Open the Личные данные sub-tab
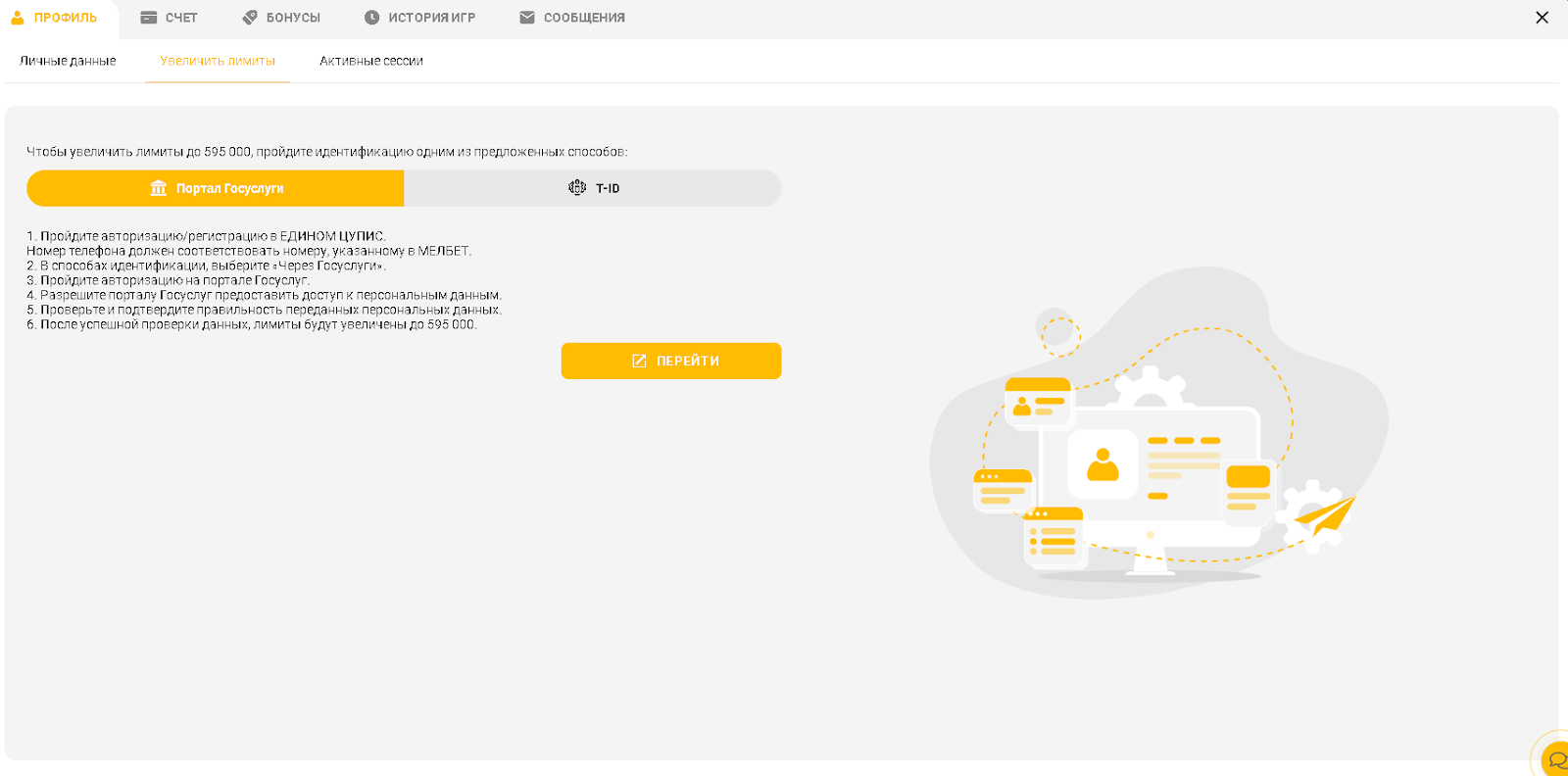The image size is (1568, 776). pyautogui.click(x=68, y=61)
